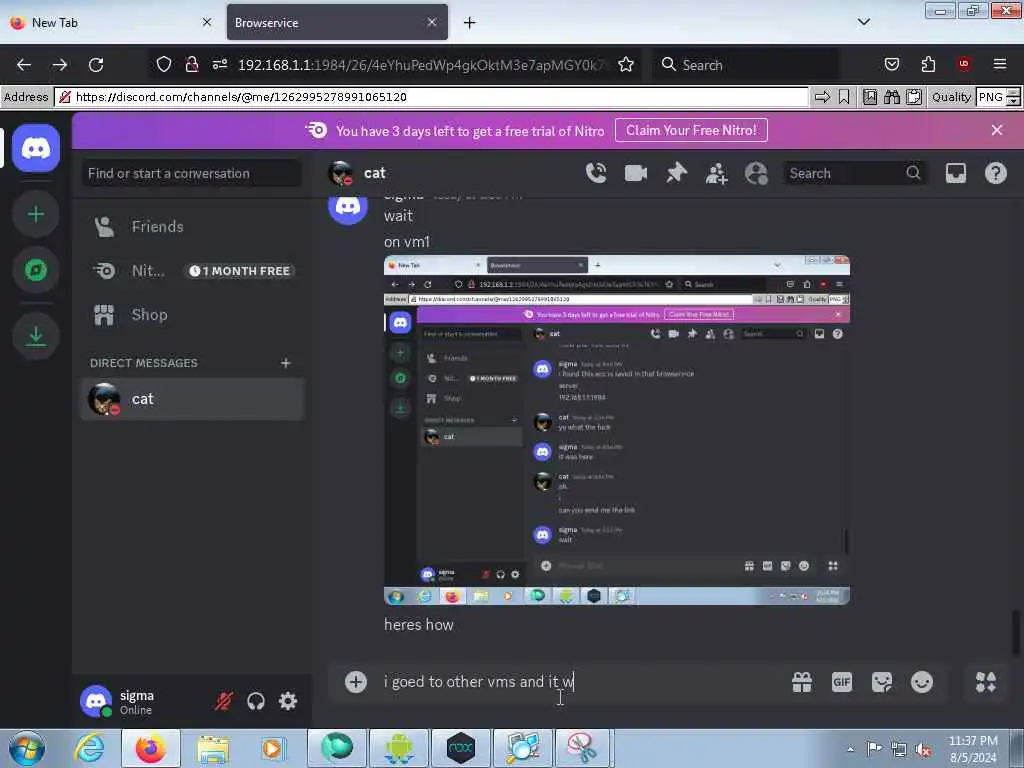Download Discord apps icon
The width and height of the screenshot is (1024, 768).
click(x=36, y=336)
